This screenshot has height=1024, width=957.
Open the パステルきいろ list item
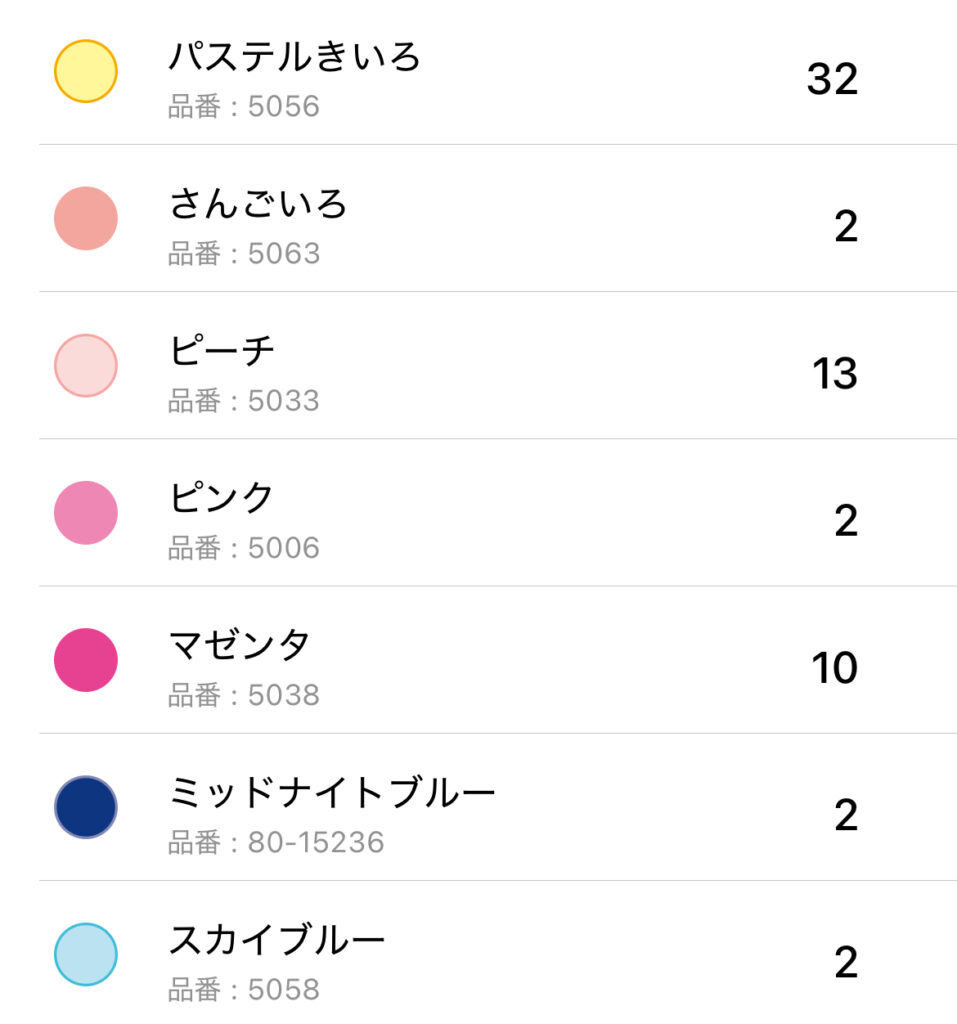click(x=294, y=57)
